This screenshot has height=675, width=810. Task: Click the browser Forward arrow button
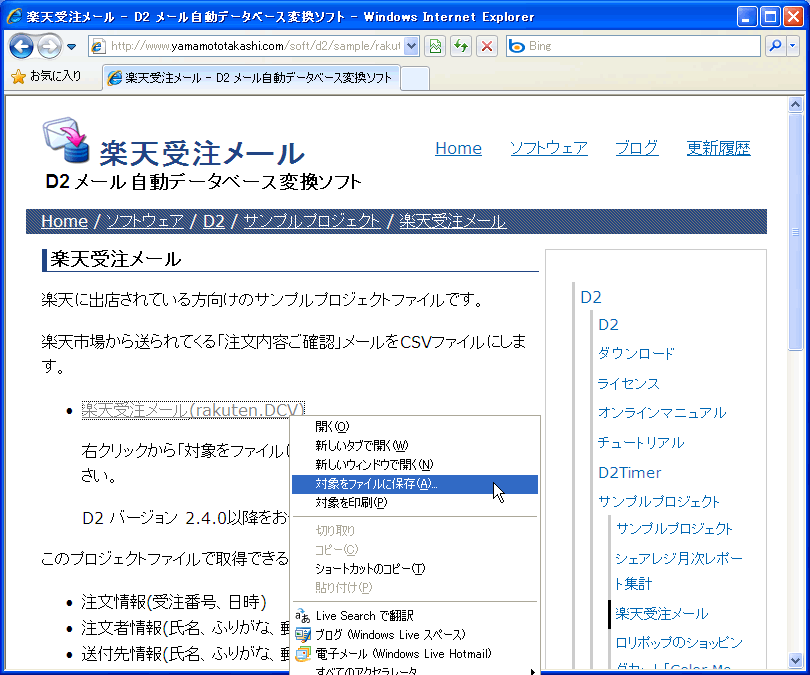[49, 46]
